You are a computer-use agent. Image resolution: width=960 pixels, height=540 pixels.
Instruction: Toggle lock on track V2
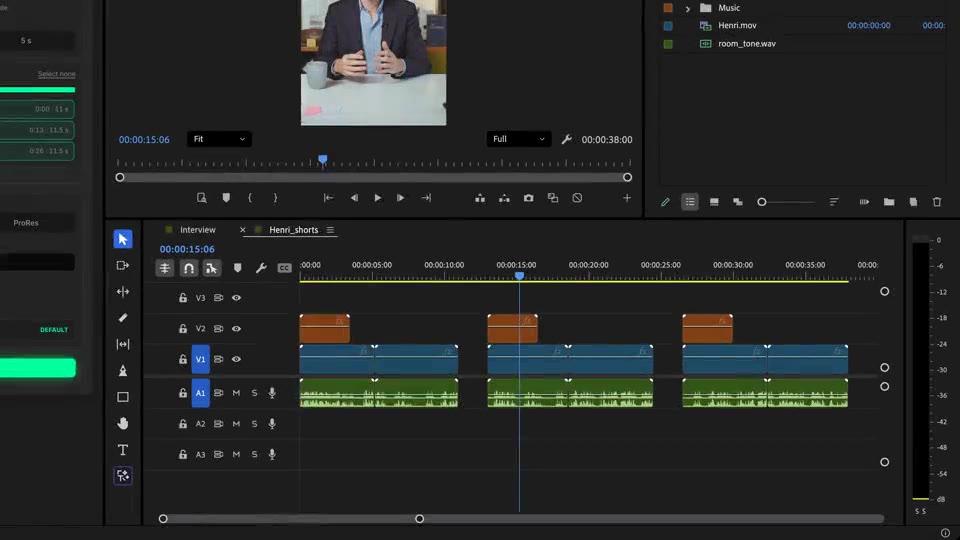[x=182, y=329]
